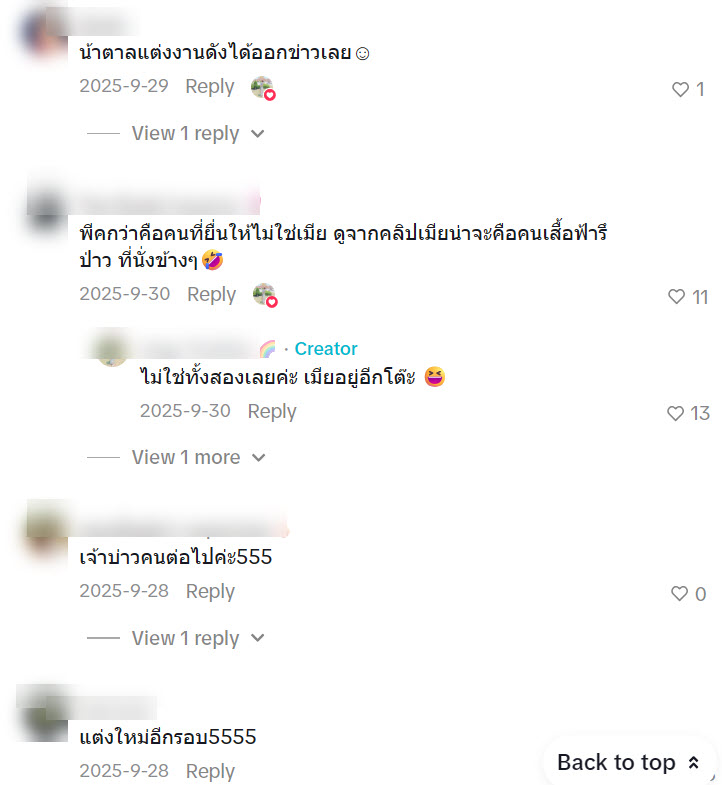Reply to the แต่งใหม่อีกรอบ5555 comment
This screenshot has height=785, width=722.
coord(210,771)
